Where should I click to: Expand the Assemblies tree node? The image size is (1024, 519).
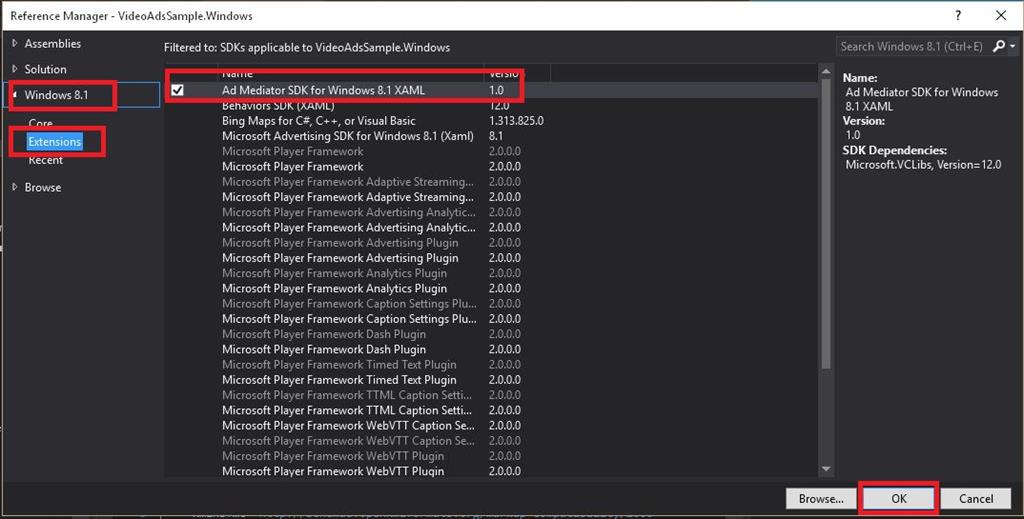14,43
